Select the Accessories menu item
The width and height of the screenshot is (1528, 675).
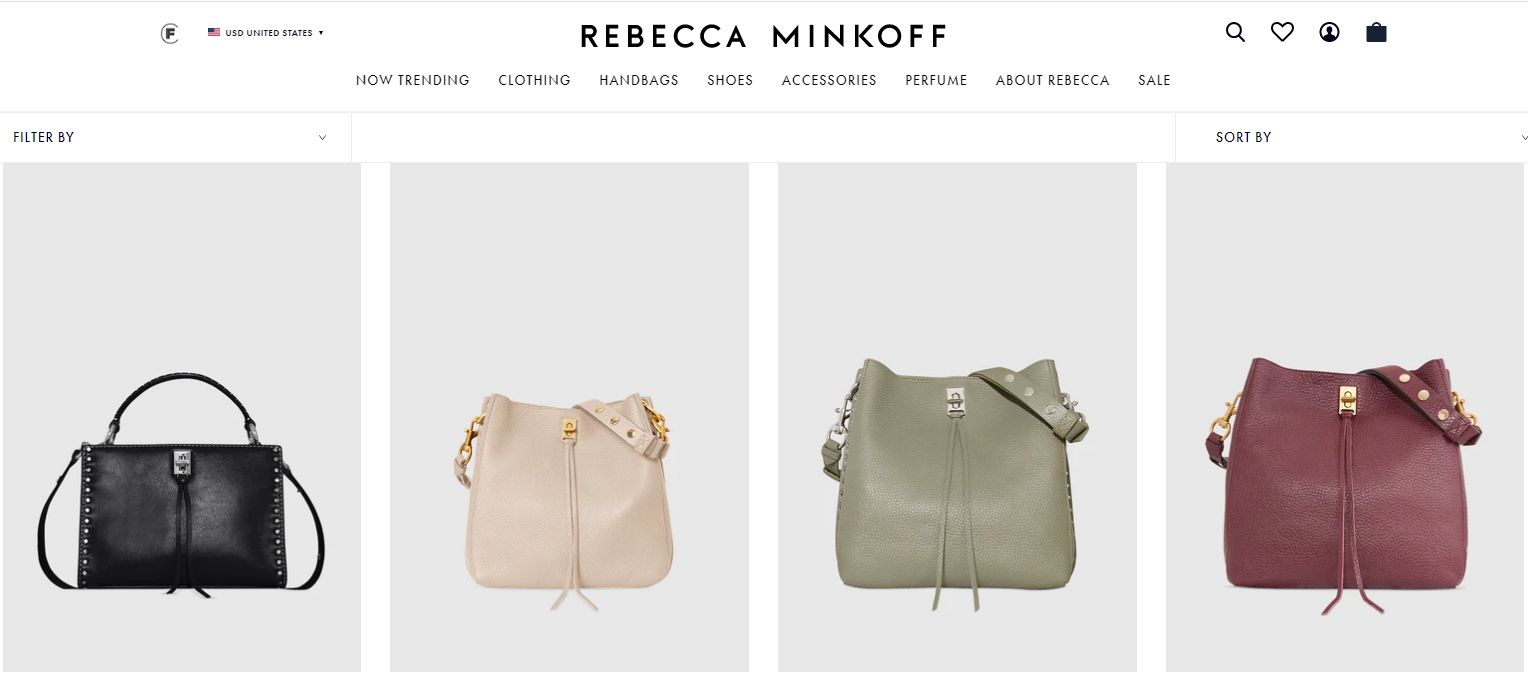pyautogui.click(x=829, y=80)
